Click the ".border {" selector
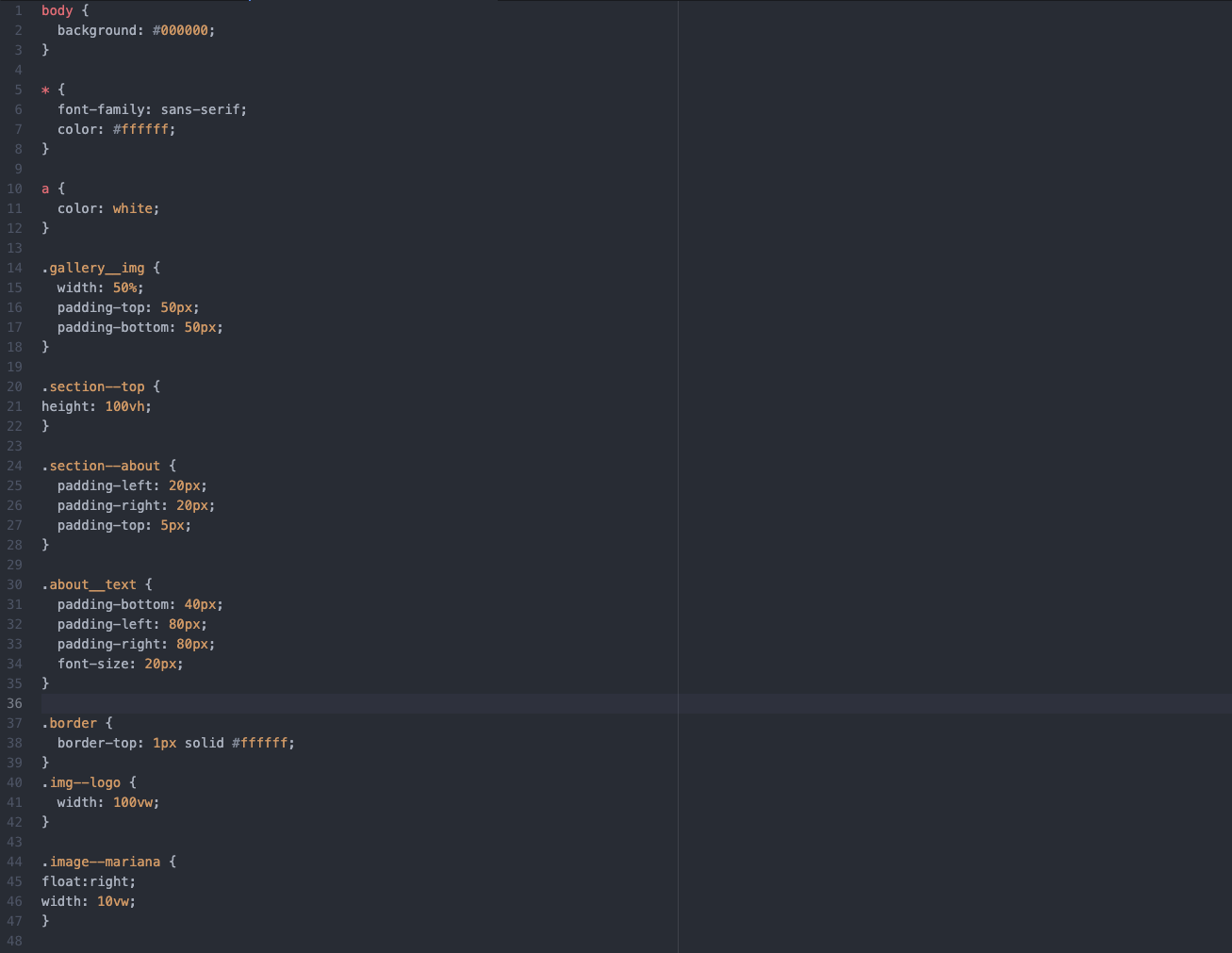This screenshot has width=1232, height=953. (x=76, y=723)
